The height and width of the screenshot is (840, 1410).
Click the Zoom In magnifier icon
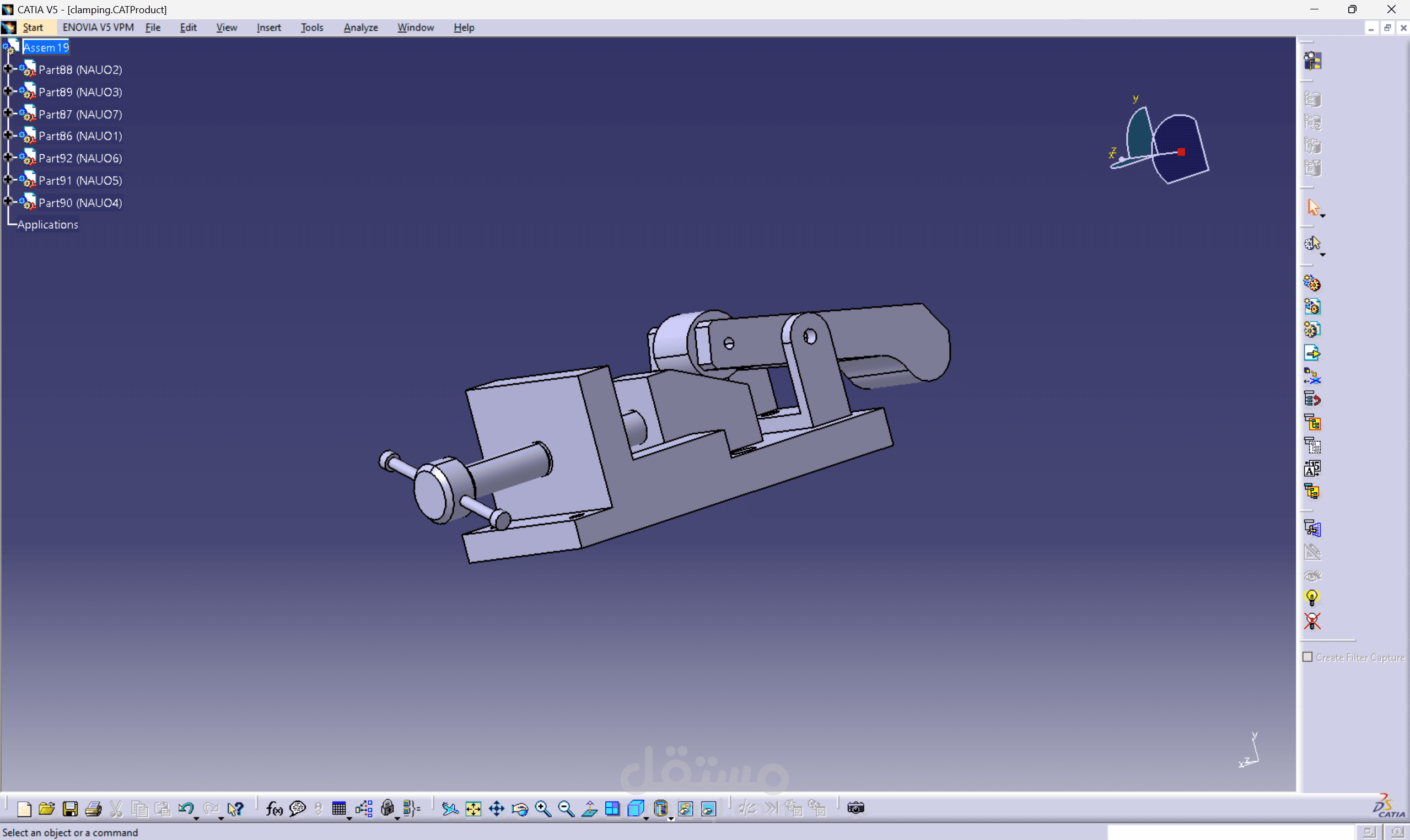tap(543, 809)
